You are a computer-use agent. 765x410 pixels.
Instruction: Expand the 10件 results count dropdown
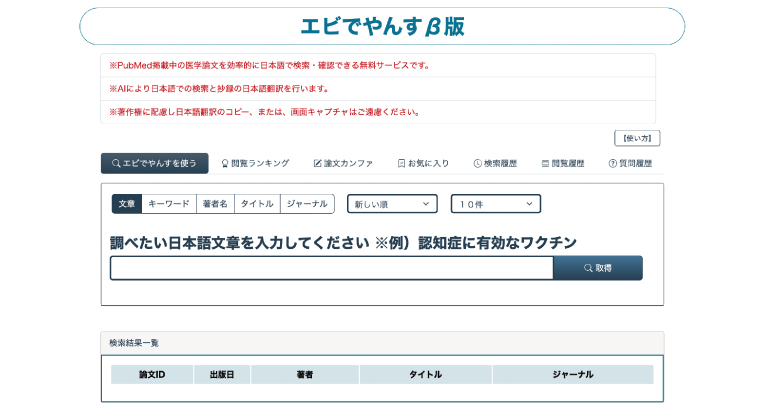pos(495,204)
